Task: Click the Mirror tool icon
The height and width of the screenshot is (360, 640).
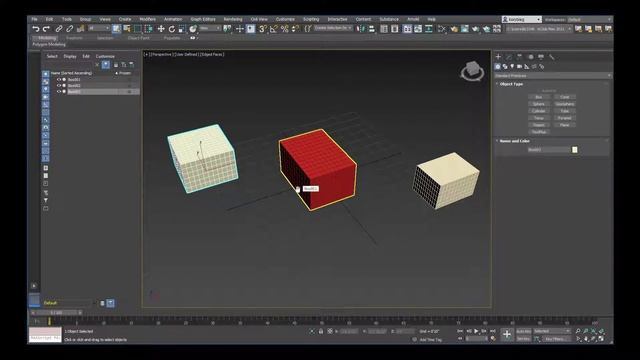Action: tap(361, 29)
